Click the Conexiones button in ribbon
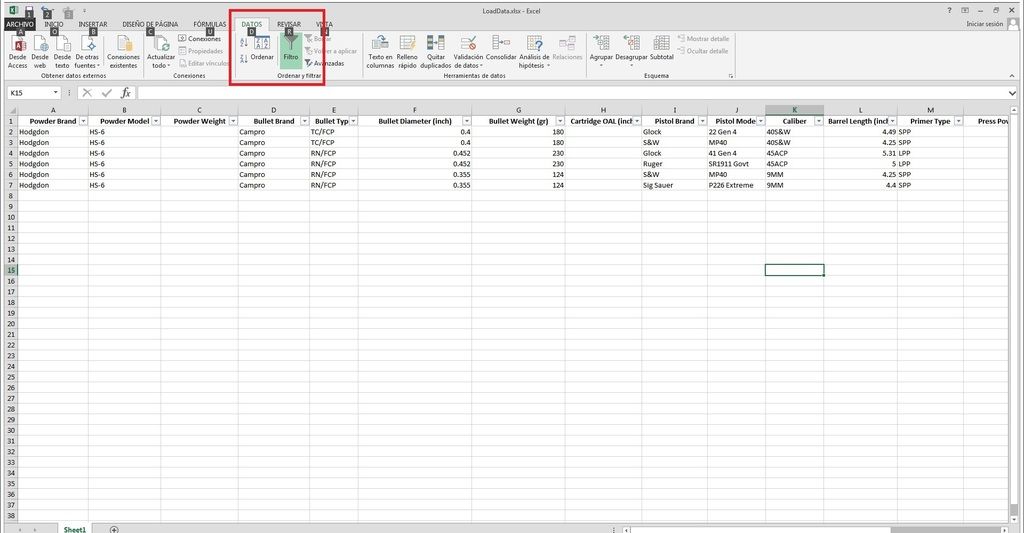 point(200,39)
